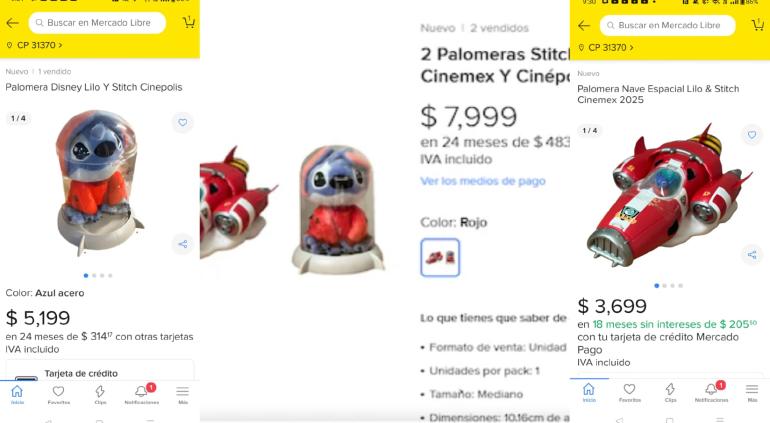Open Ver los medios de pago link

click(483, 181)
